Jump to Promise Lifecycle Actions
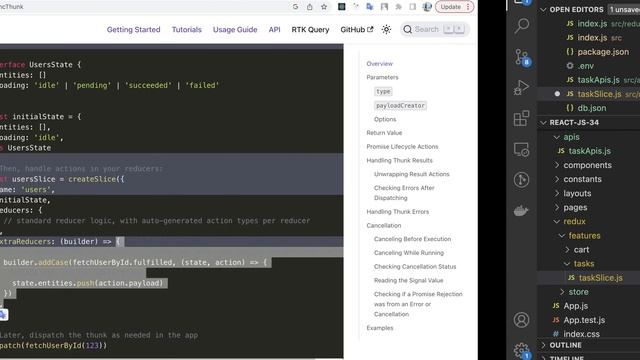The height and width of the screenshot is (360, 640). tap(402, 147)
